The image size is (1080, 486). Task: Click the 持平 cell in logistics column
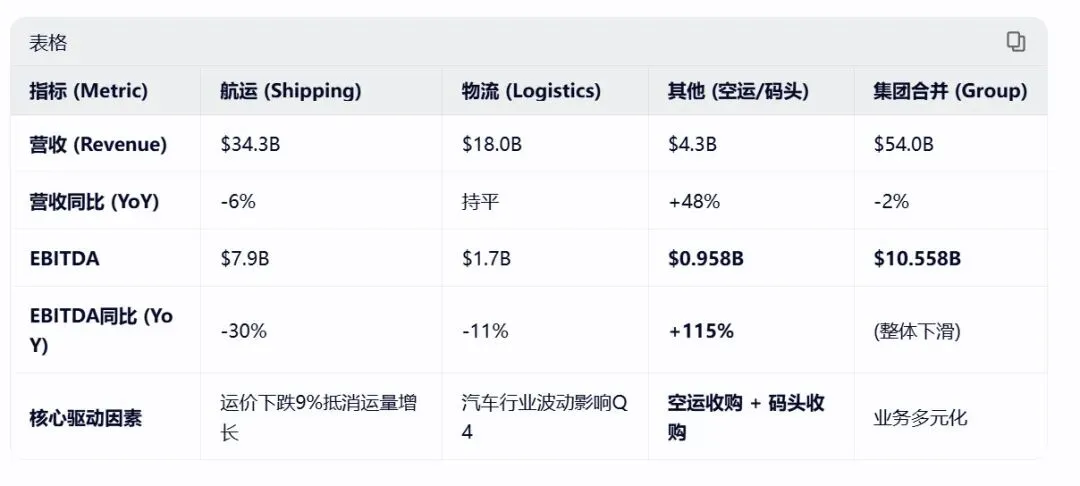pos(480,201)
